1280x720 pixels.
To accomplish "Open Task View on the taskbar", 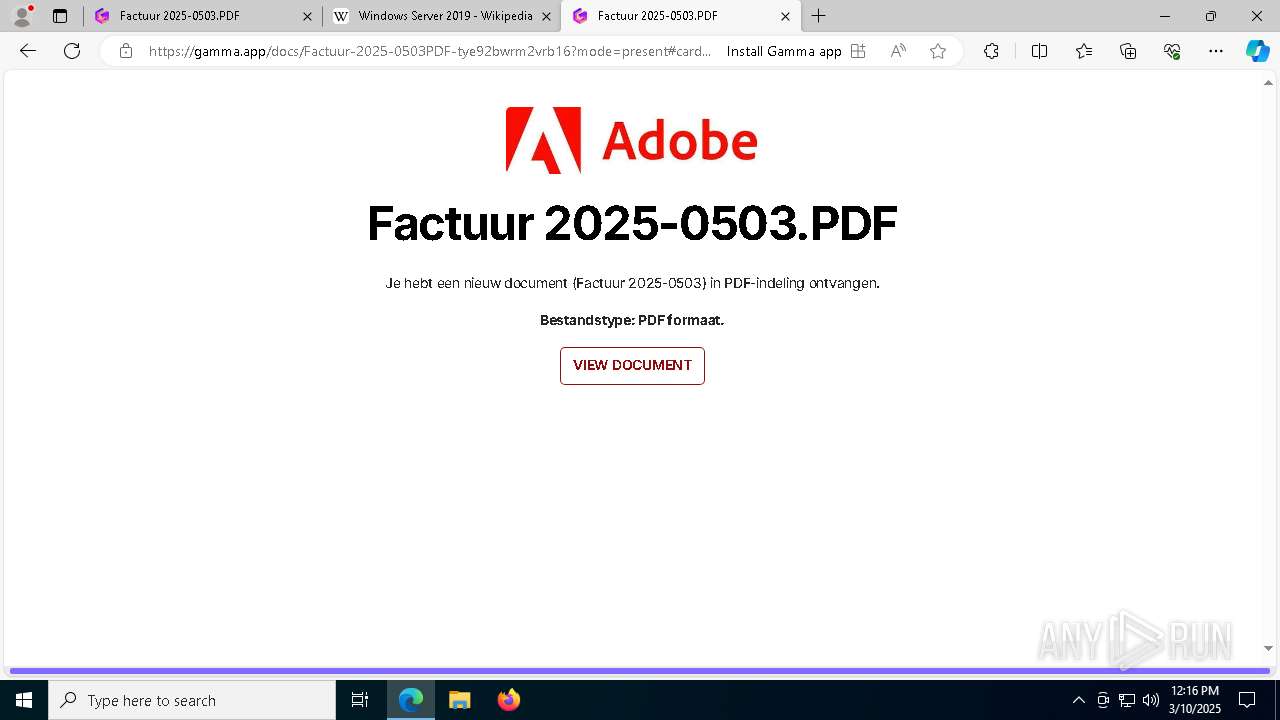I will tap(360, 700).
